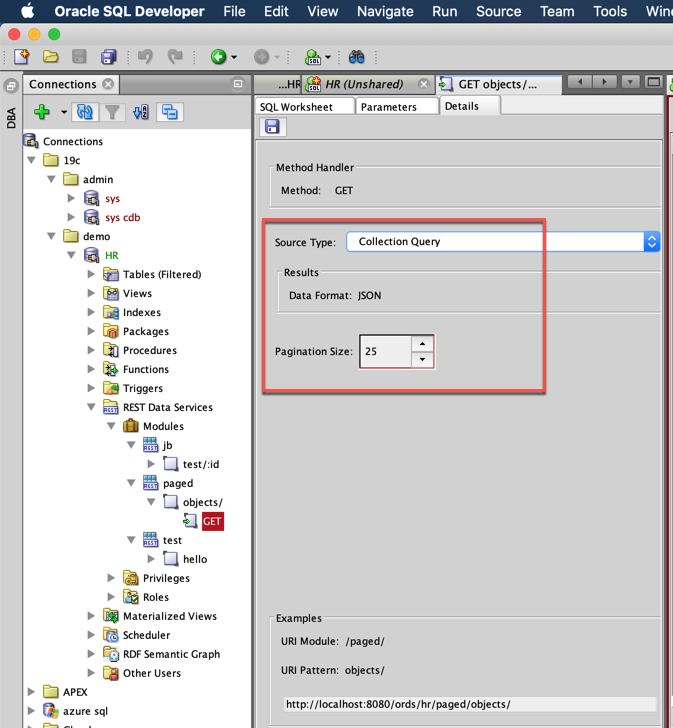
Task: Expand Tables (Filtered) node
Action: tap(91, 274)
